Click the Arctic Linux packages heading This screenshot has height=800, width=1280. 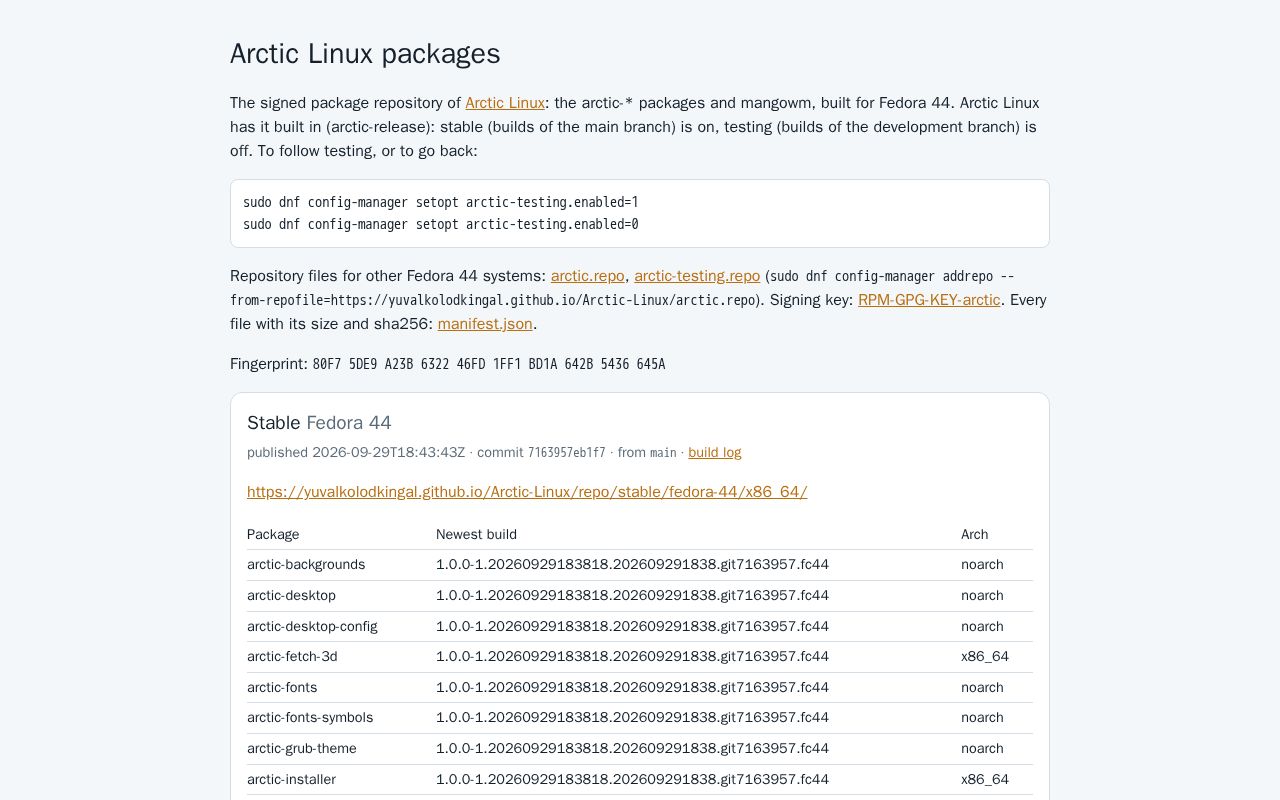pyautogui.click(x=365, y=54)
